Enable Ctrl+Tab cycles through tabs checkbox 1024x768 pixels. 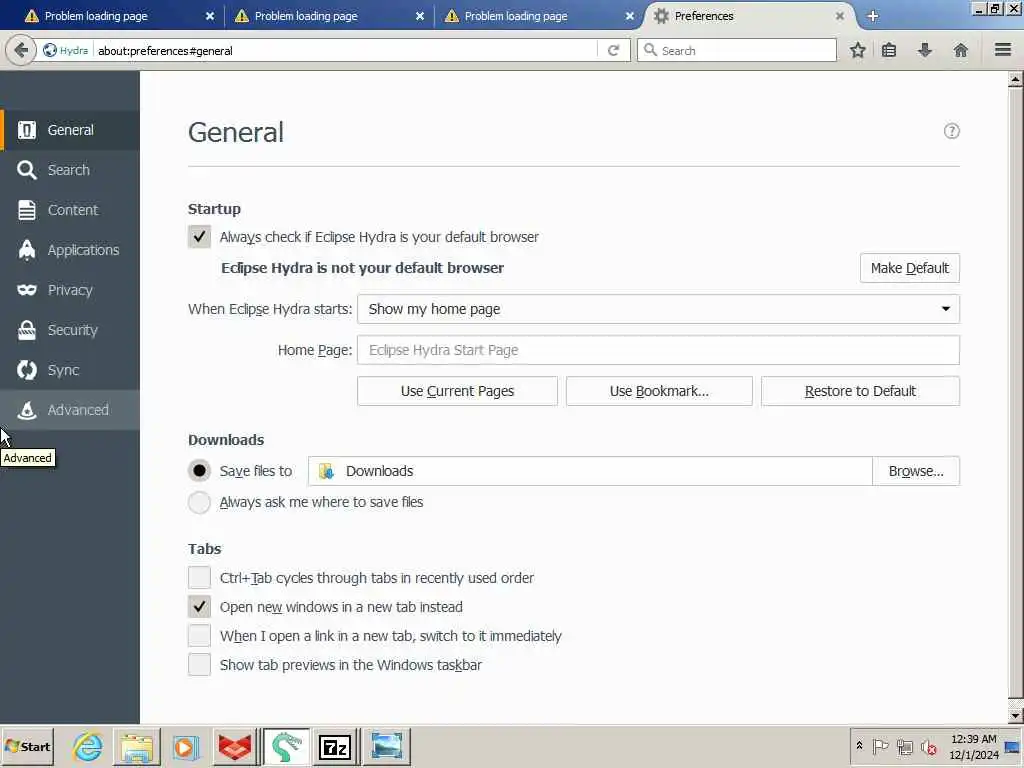click(x=199, y=577)
